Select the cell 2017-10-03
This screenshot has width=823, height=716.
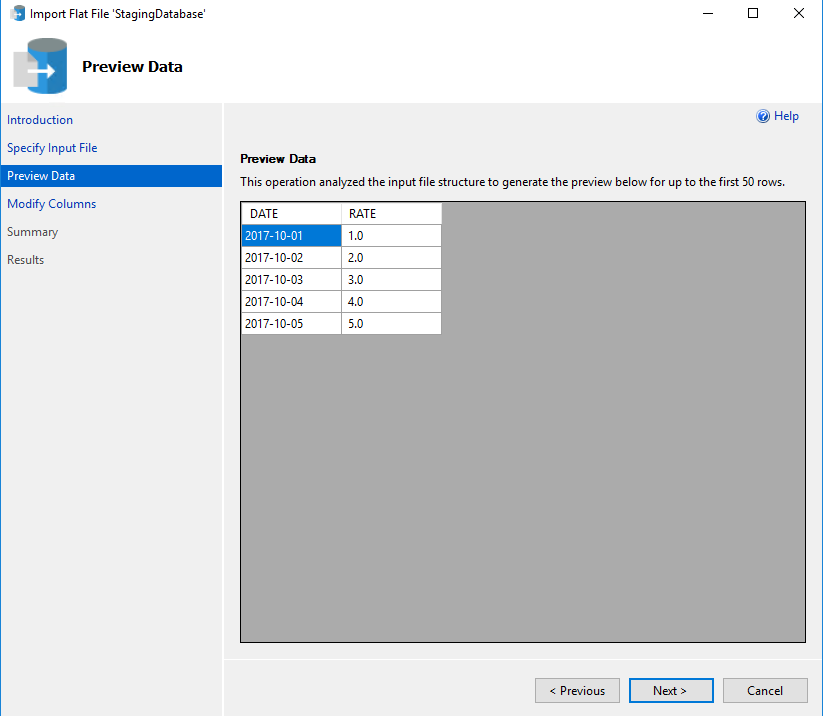(x=291, y=280)
